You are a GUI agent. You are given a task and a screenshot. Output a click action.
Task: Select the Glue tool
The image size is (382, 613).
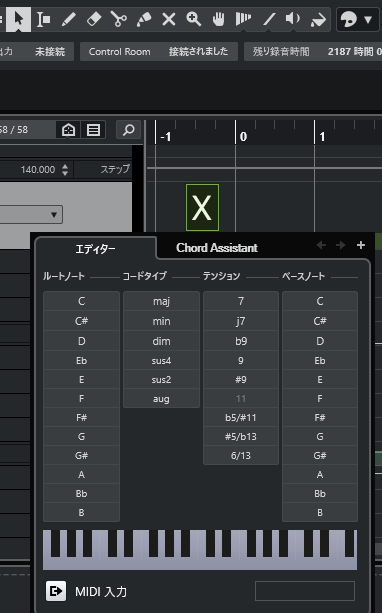(x=143, y=19)
